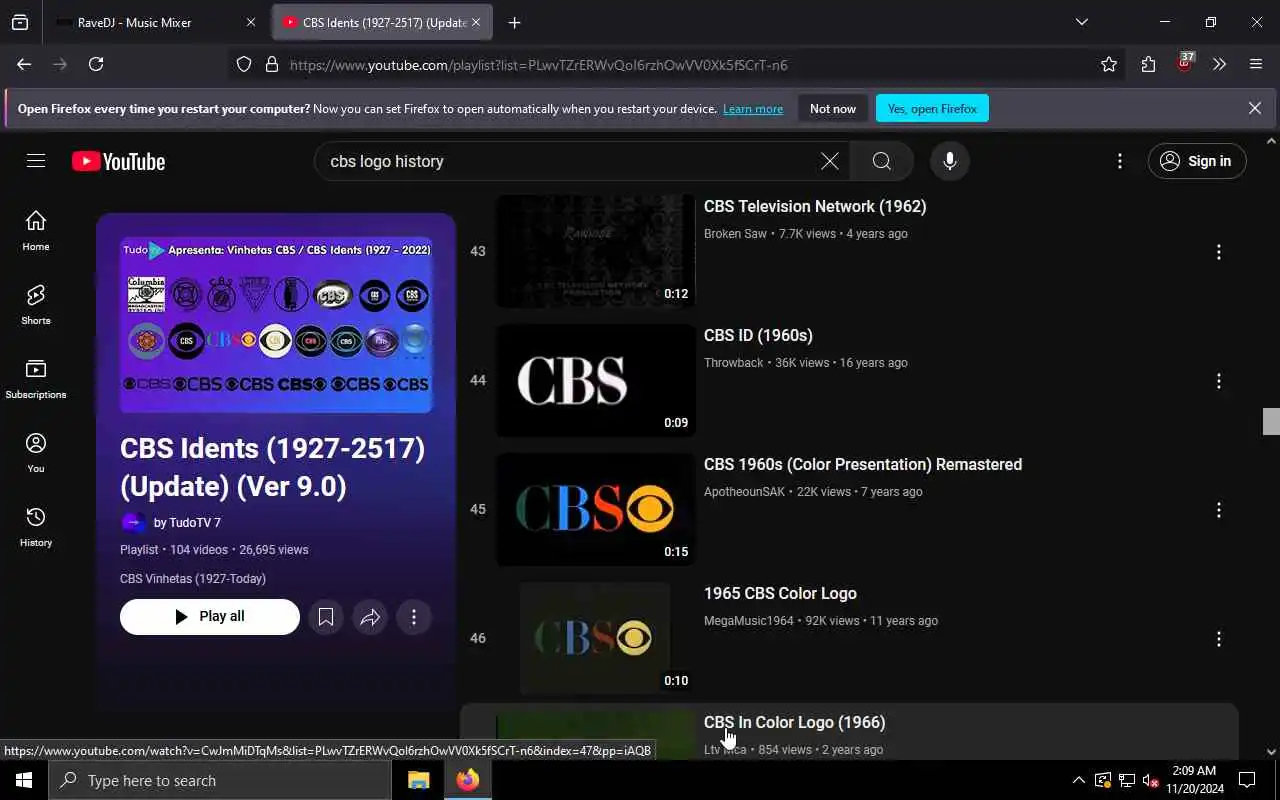Go back with Firefox back arrow

pyautogui.click(x=24, y=64)
